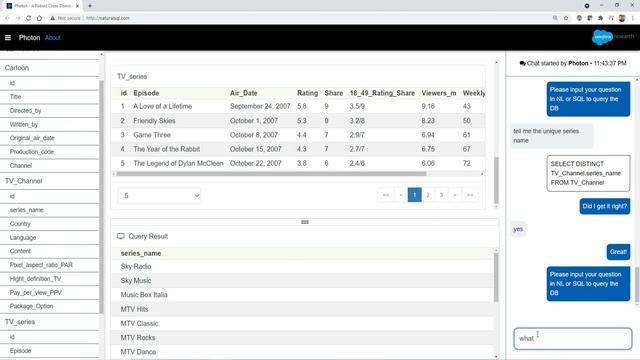
Task: Bookmark this page with star icon
Action: [x=566, y=18]
